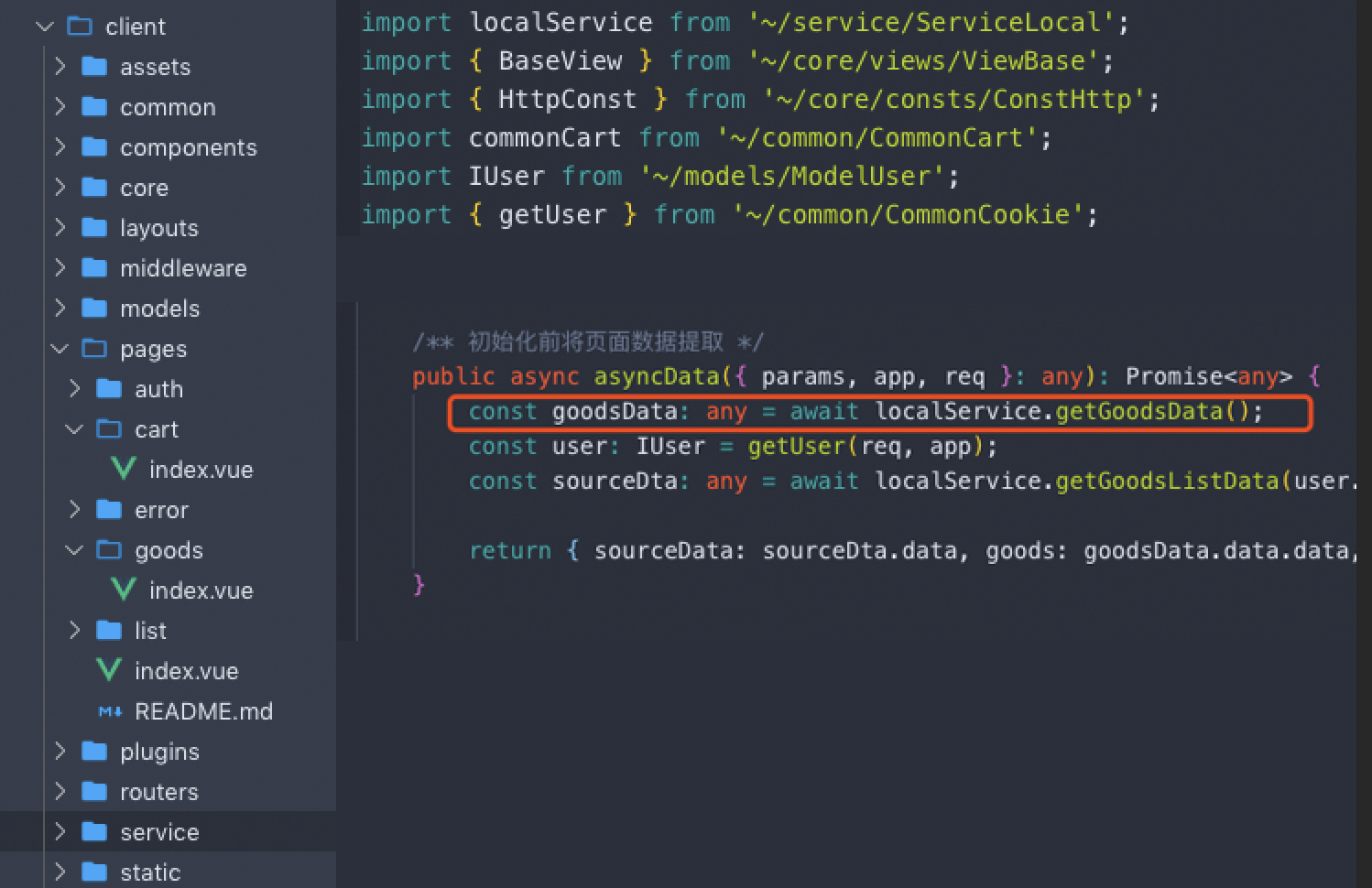1372x888 pixels.
Task: Expand the assets folder chevron
Action: (60, 67)
